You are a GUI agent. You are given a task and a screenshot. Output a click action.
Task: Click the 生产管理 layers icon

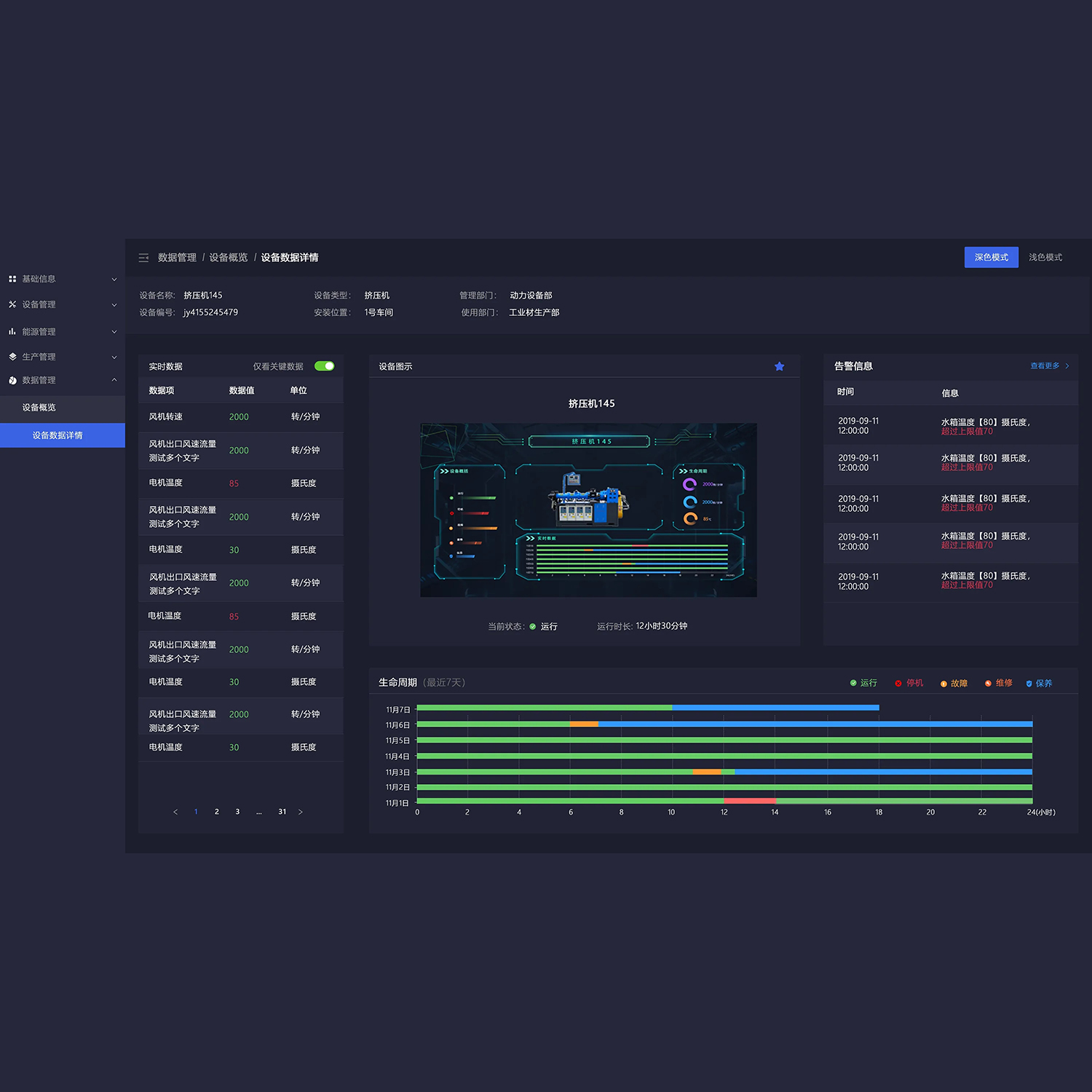[12, 357]
